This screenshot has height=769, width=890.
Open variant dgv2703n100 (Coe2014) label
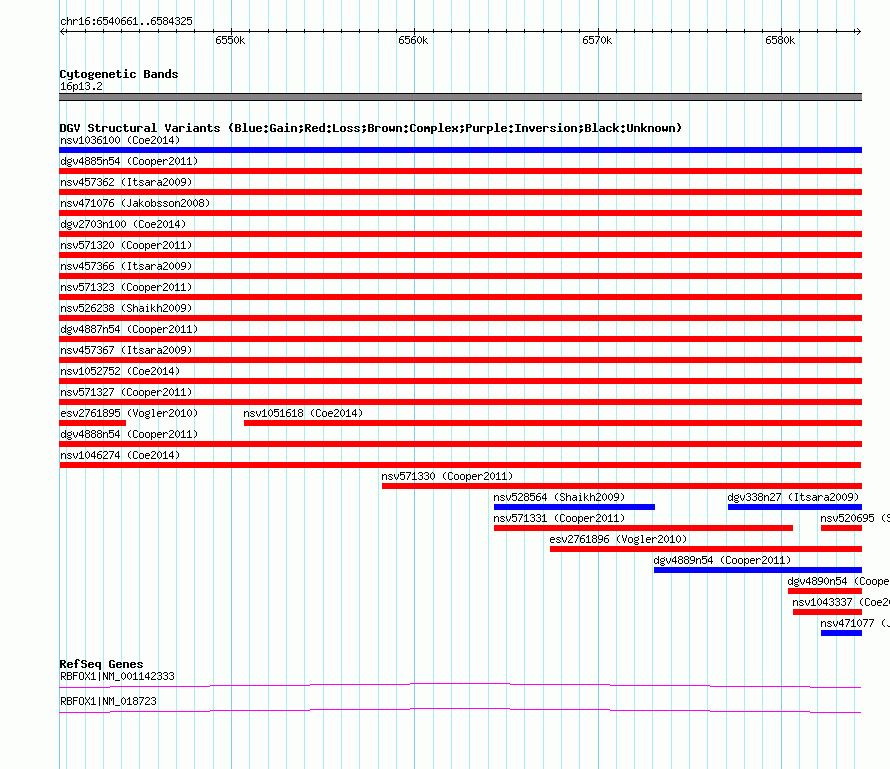(x=123, y=224)
